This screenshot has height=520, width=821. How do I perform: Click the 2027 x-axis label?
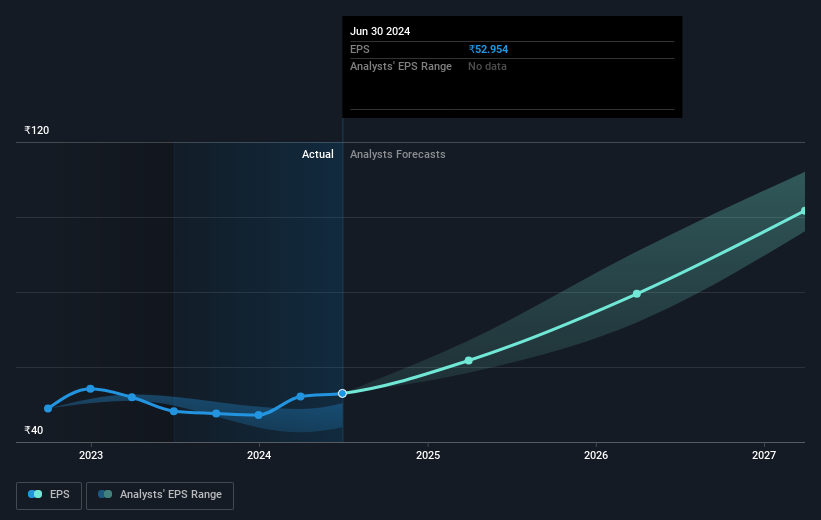click(764, 455)
